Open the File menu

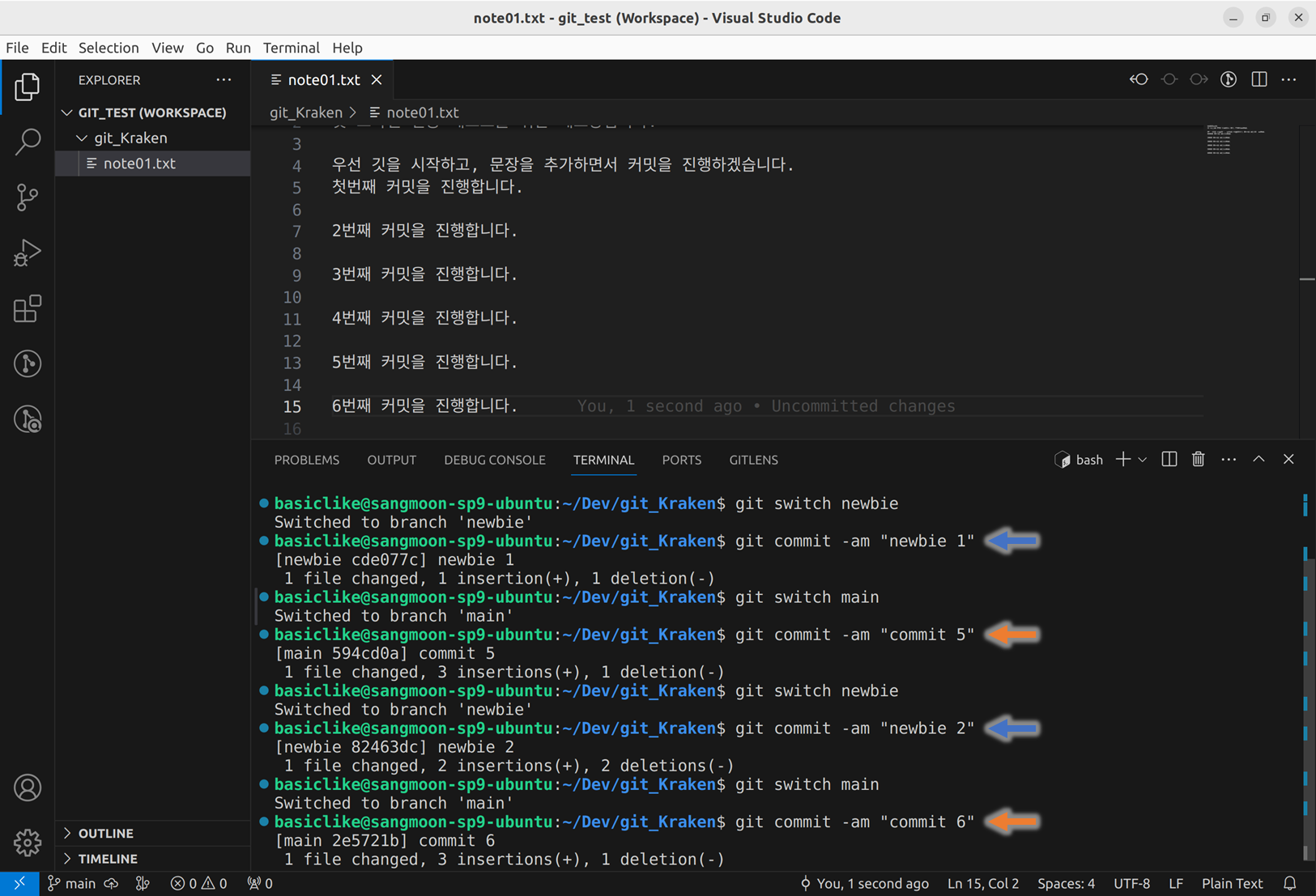tap(17, 48)
